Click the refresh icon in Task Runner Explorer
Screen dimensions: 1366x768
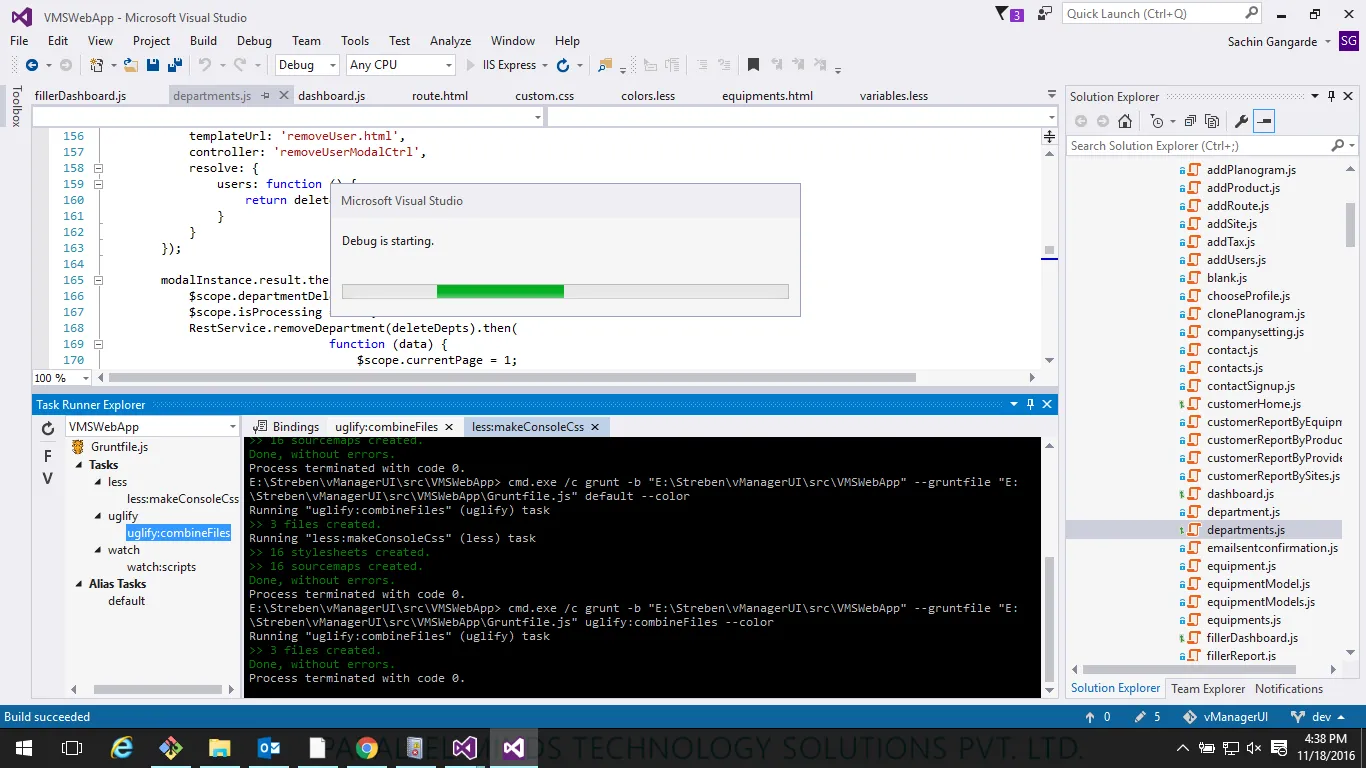coord(47,428)
